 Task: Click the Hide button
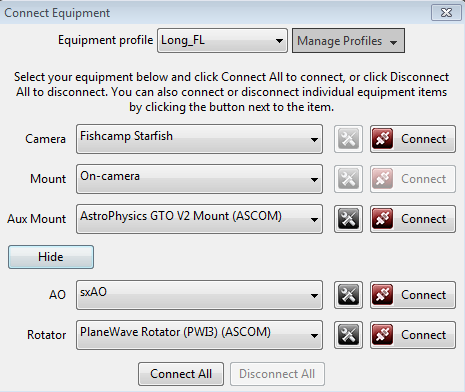click(51, 257)
